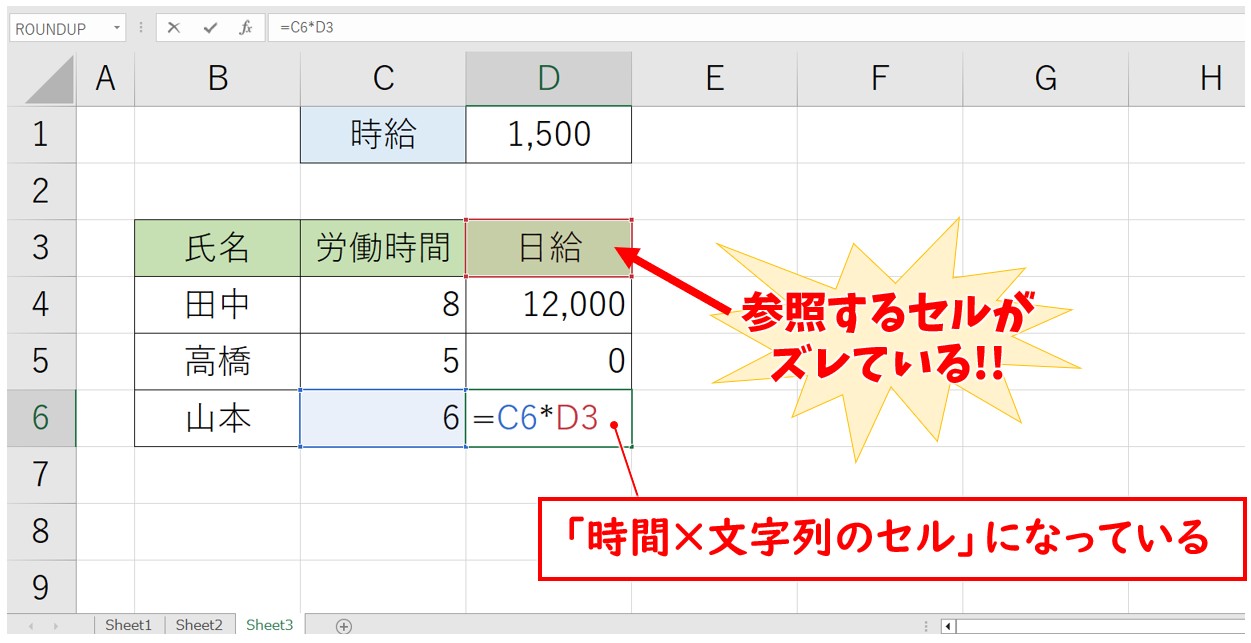
Task: Go to previous sheet with left arrow
Action: pos(31,626)
